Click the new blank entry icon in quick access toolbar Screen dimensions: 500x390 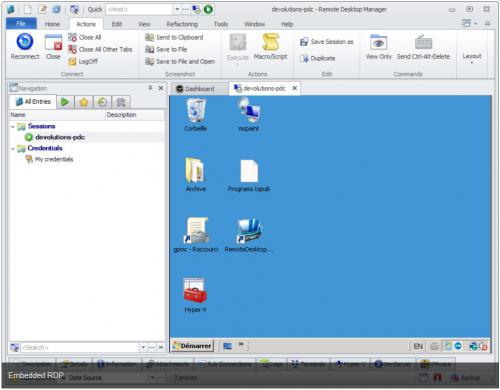(x=28, y=9)
